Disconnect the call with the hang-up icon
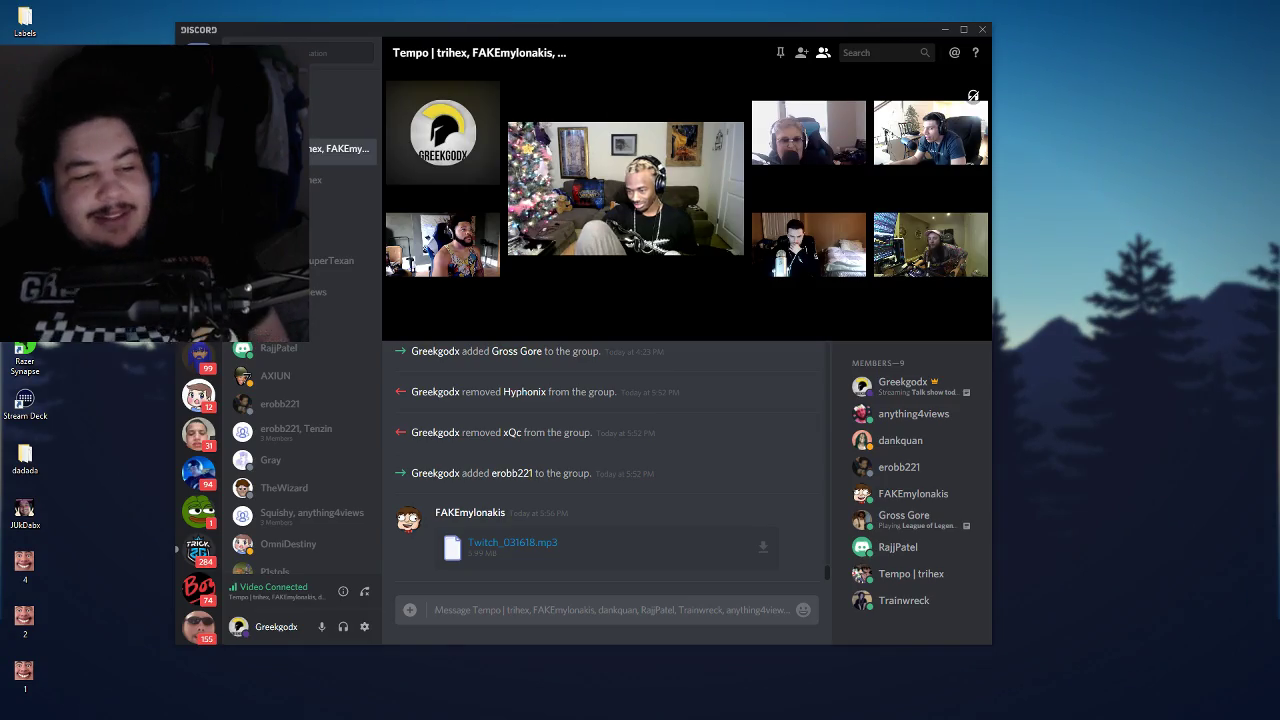Image resolution: width=1280 pixels, height=720 pixels. (365, 591)
